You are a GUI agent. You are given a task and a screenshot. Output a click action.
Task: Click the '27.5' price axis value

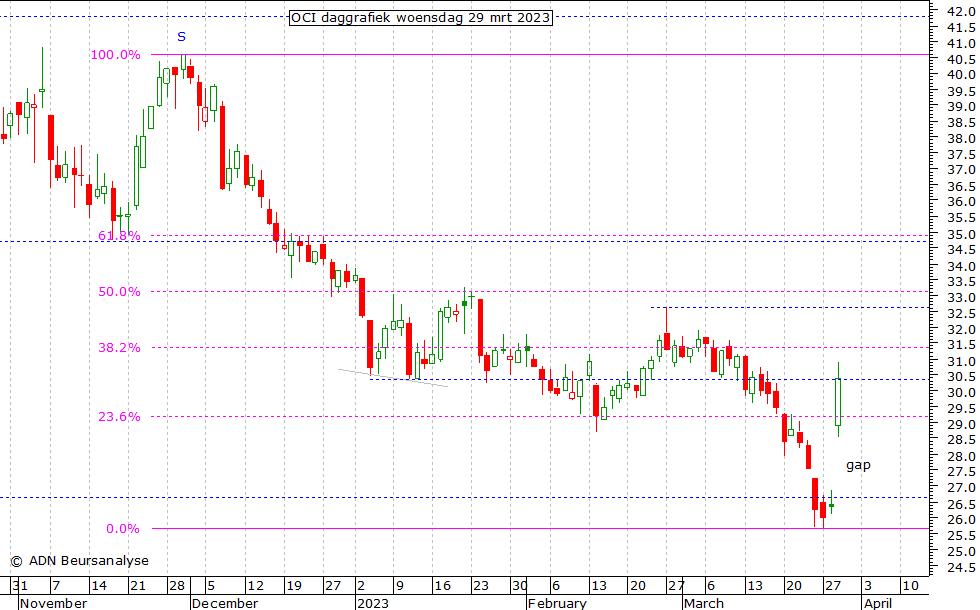click(x=961, y=472)
